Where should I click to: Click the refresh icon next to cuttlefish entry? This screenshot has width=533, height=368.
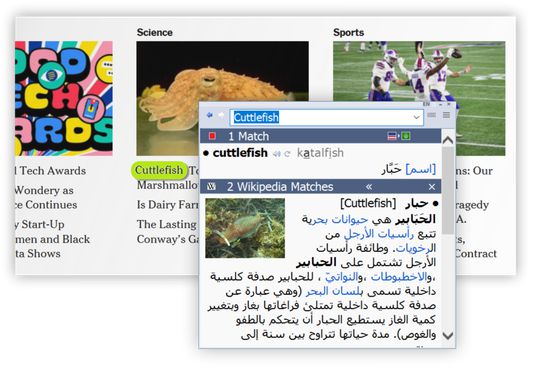287,154
